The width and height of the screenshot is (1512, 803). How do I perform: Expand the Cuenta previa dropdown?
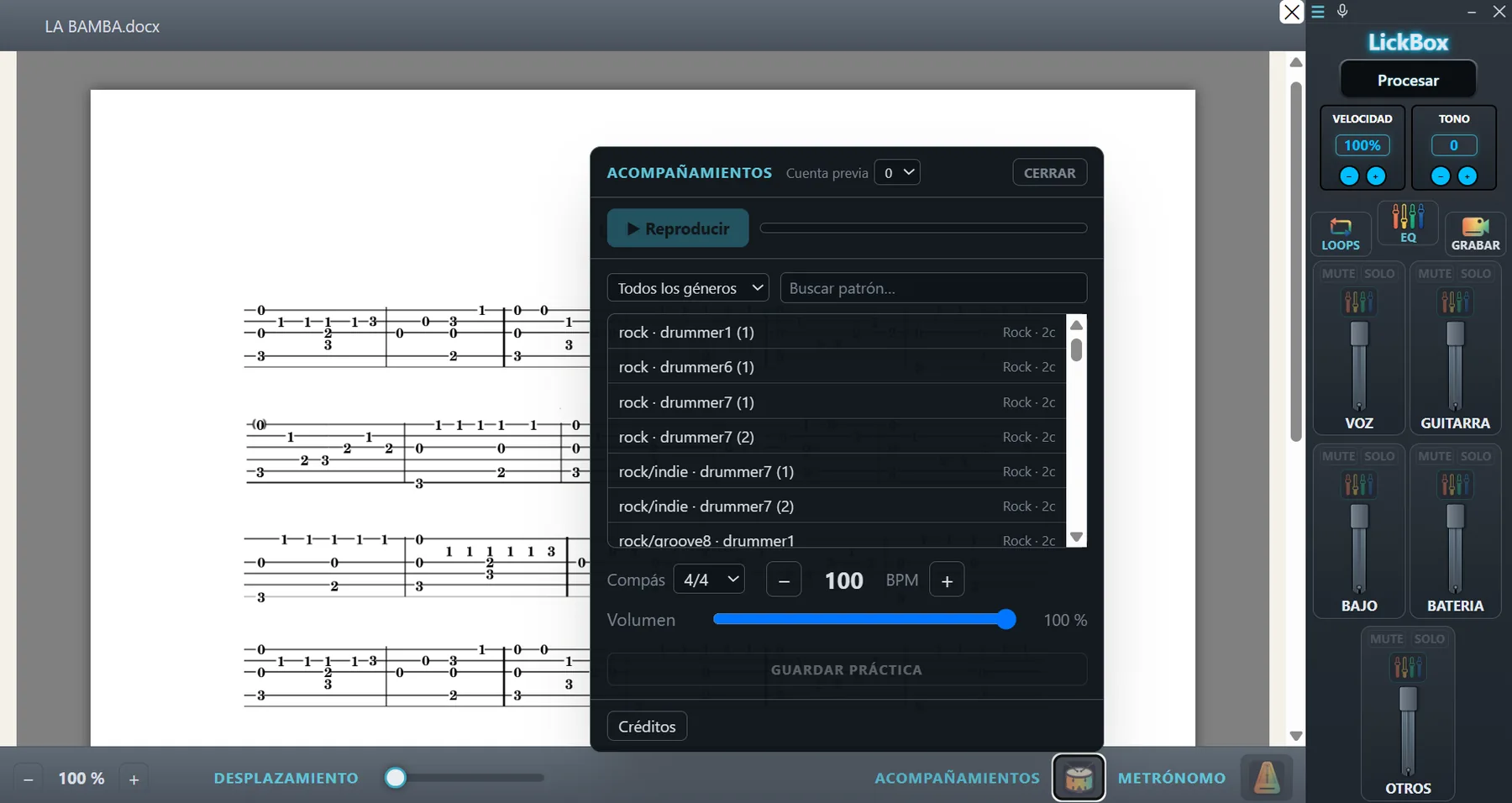[x=897, y=172]
